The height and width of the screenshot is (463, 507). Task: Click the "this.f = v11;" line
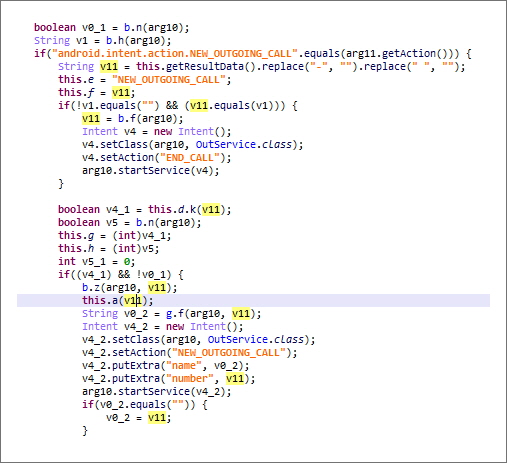coord(97,92)
